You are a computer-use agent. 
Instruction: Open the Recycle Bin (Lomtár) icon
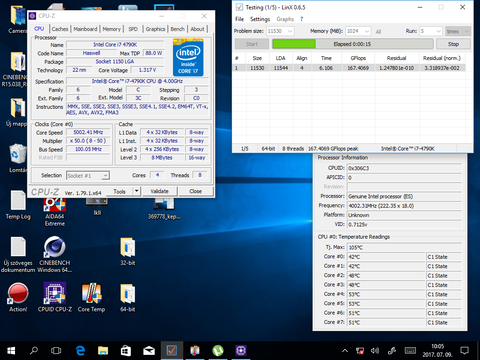pyautogui.click(x=17, y=158)
